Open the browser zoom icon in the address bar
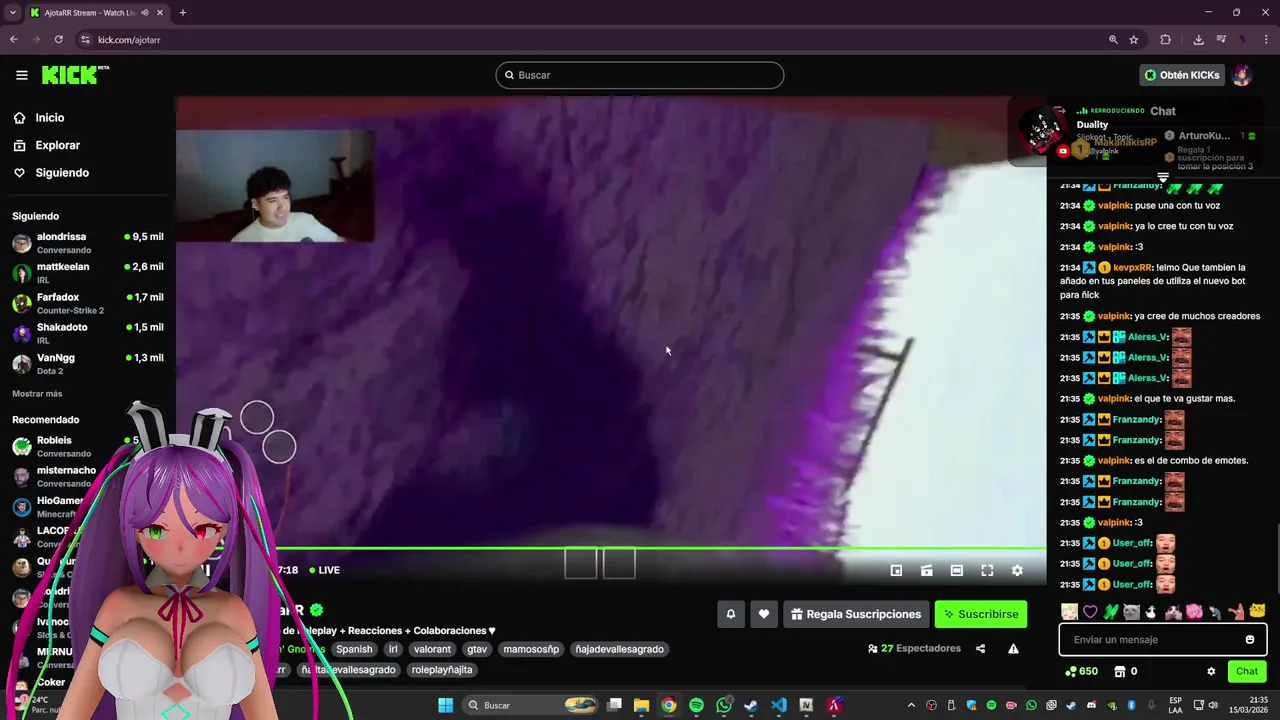Image resolution: width=1280 pixels, height=720 pixels. [1113, 39]
